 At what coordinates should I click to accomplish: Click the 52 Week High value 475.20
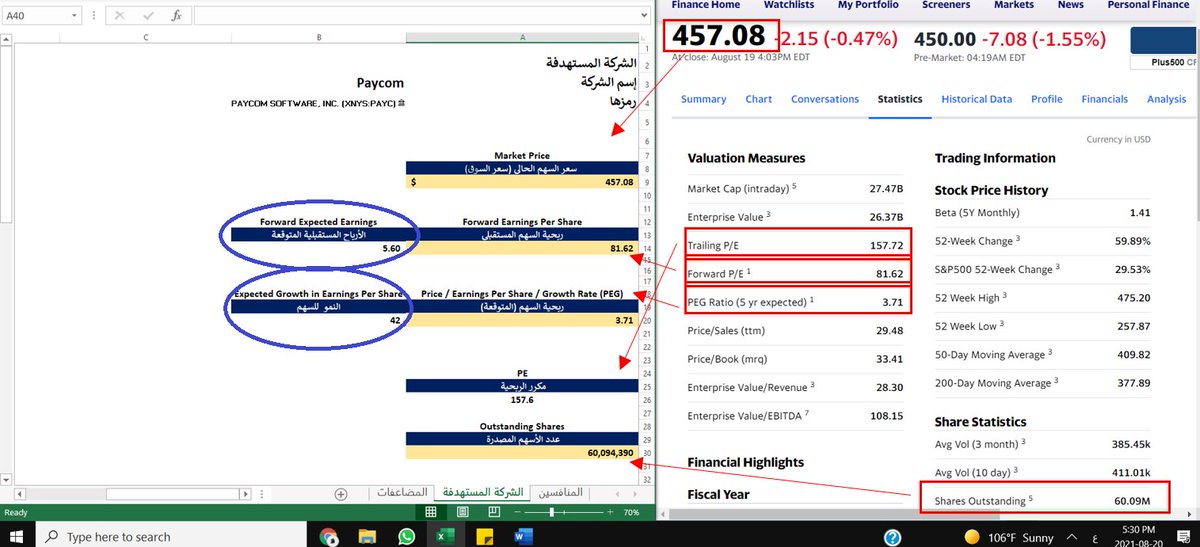1135,297
